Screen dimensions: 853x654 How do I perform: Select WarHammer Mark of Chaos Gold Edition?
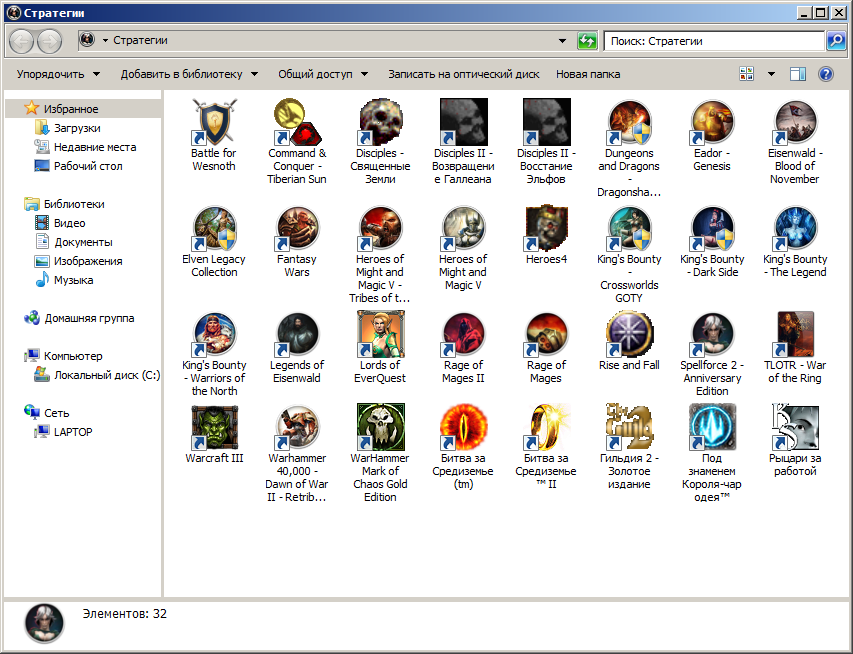pos(380,453)
